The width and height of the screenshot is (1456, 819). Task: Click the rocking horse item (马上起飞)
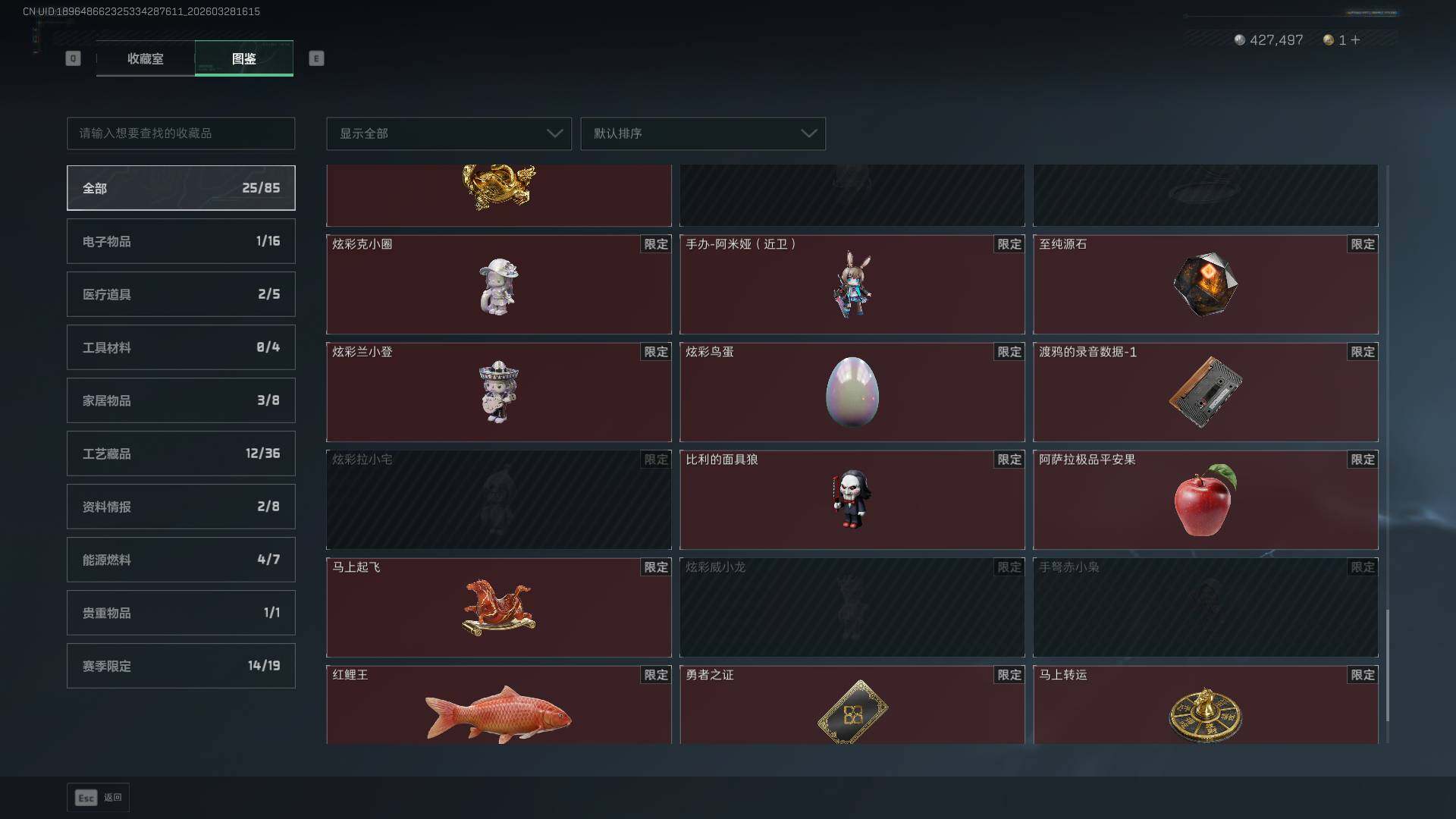click(499, 607)
